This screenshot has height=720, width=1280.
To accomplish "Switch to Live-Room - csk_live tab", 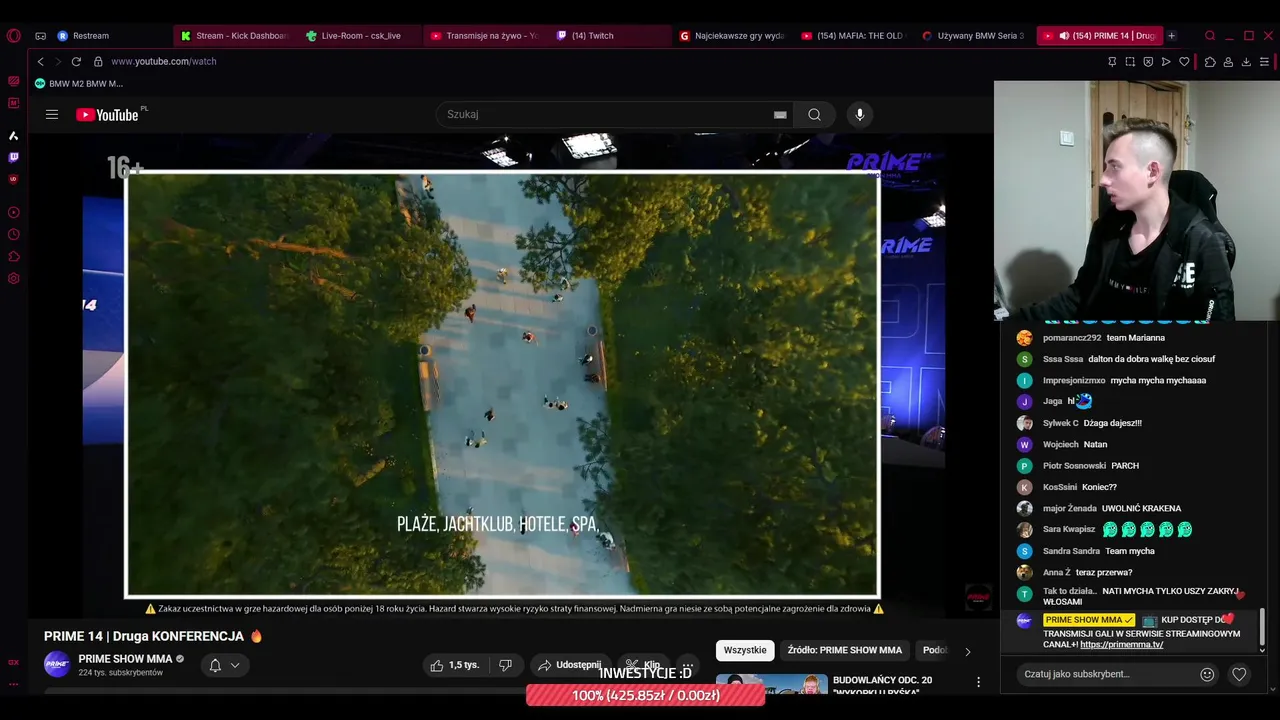I will (x=359, y=36).
